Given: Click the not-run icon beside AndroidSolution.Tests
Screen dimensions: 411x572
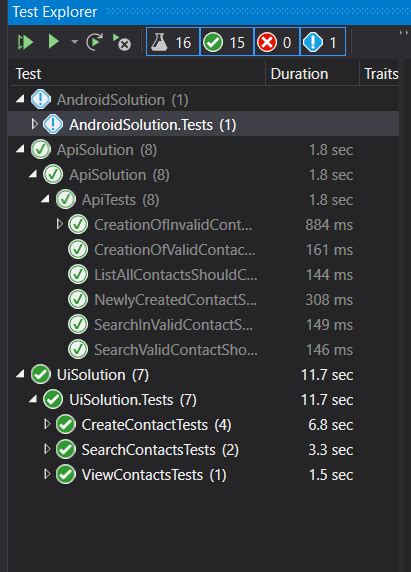Looking at the screenshot, I should 53,124.
